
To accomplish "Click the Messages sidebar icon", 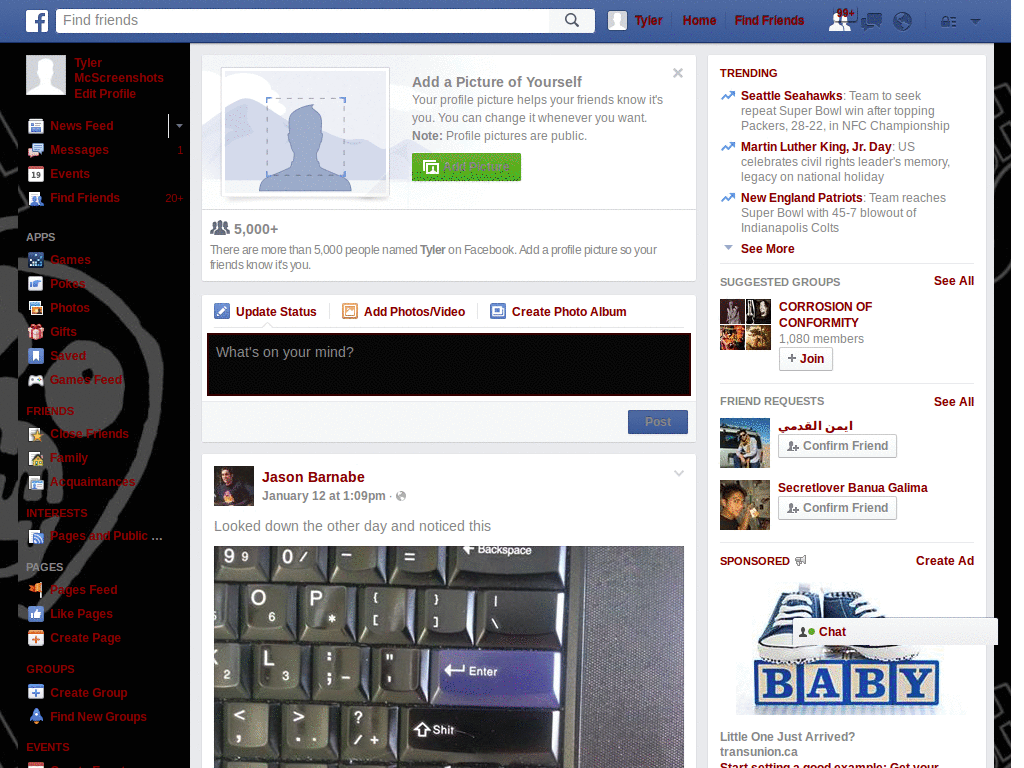I will pyautogui.click(x=36, y=150).
